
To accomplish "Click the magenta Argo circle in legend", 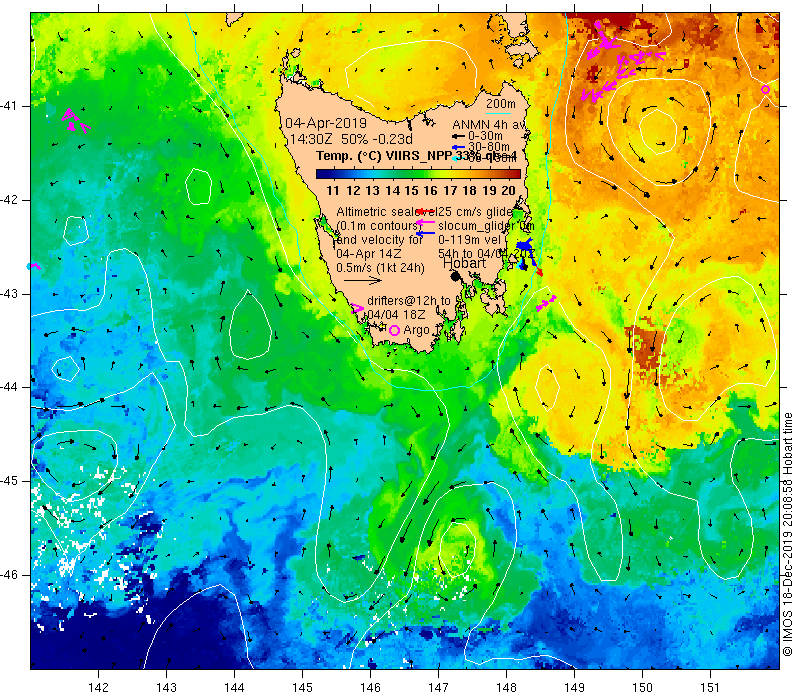I will click(394, 331).
